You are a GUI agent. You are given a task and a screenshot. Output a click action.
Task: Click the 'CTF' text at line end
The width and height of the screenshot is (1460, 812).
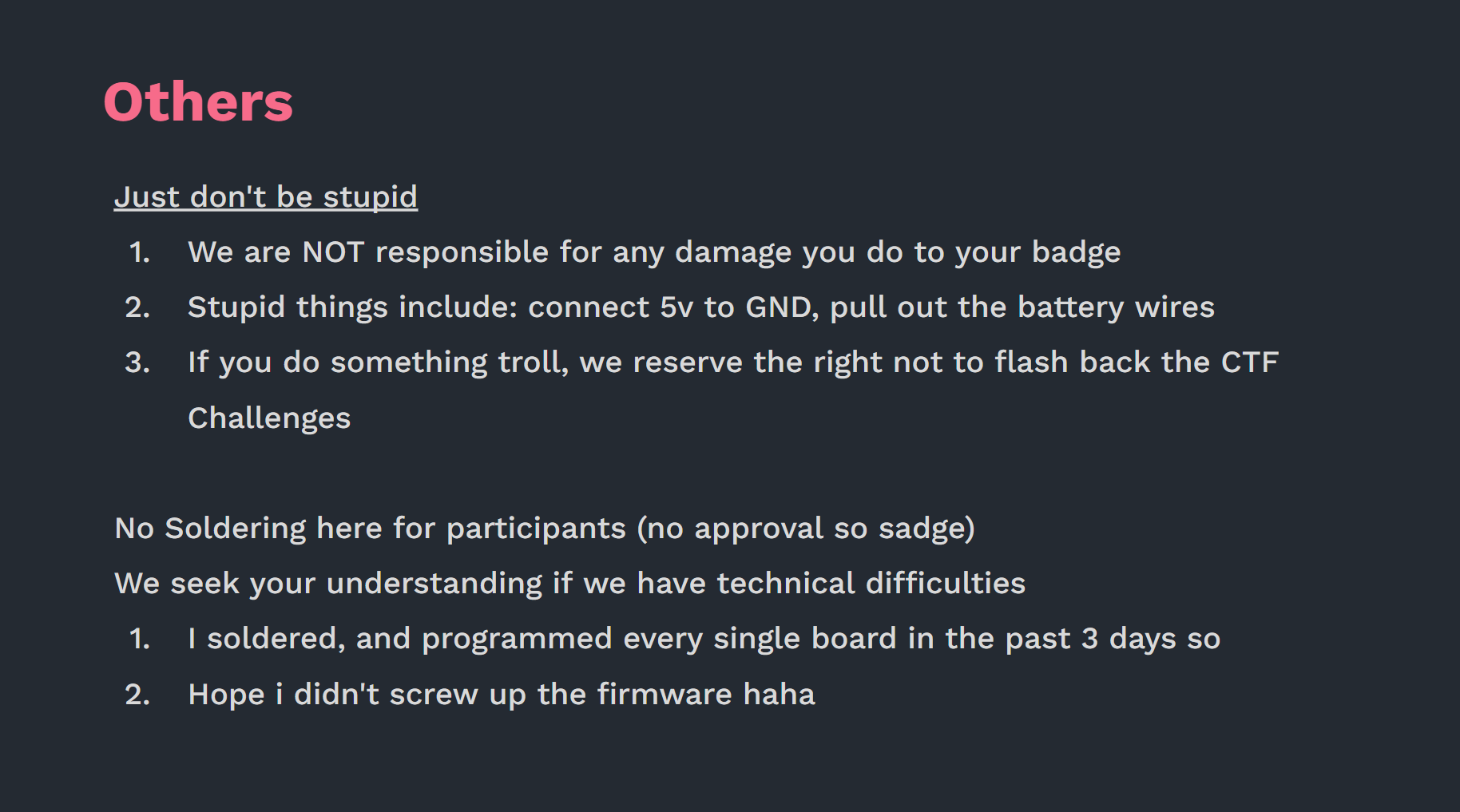[x=1249, y=362]
